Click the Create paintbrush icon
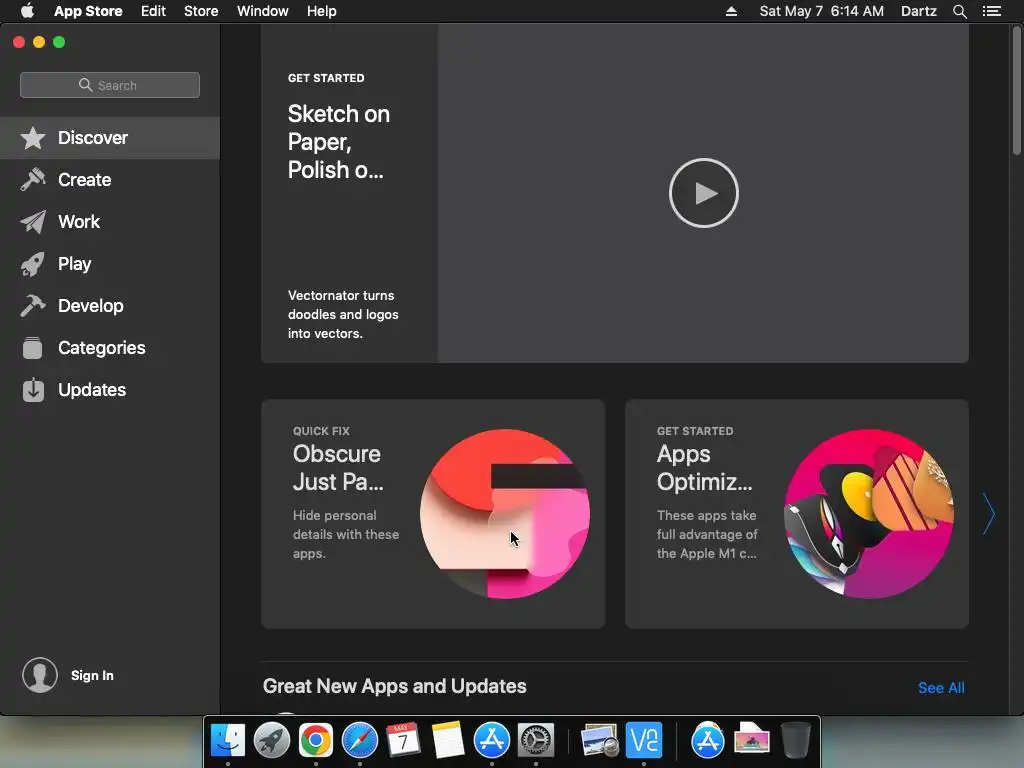This screenshot has height=768, width=1024. coord(33,180)
